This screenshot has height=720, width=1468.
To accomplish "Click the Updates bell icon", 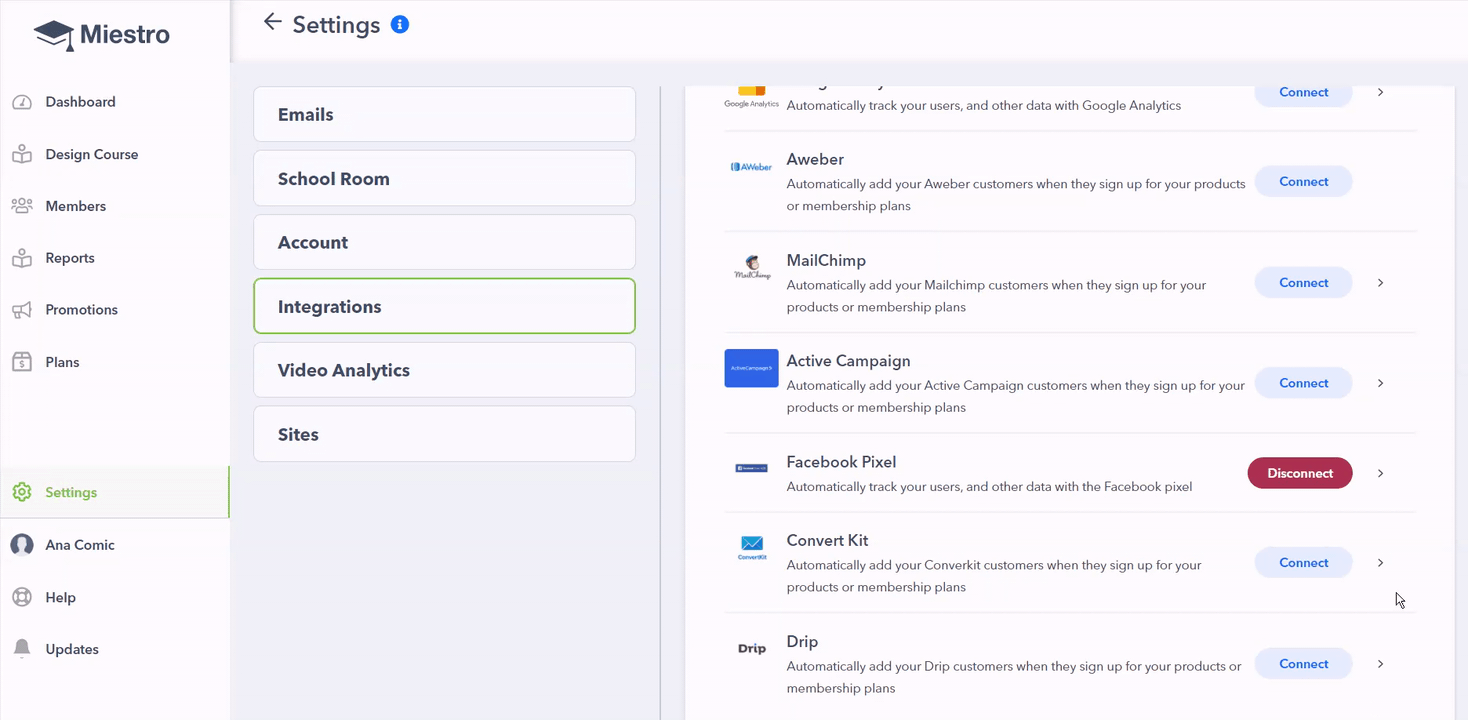I will point(22,649).
